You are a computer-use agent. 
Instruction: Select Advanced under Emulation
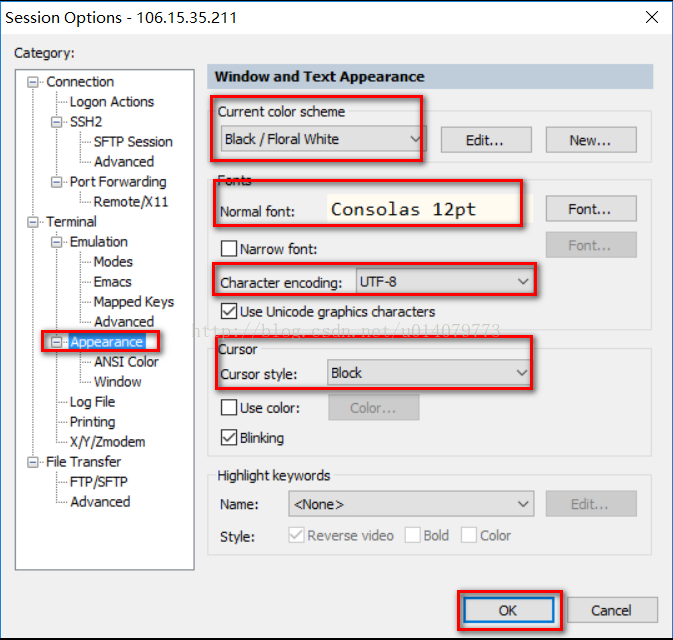coord(124,322)
